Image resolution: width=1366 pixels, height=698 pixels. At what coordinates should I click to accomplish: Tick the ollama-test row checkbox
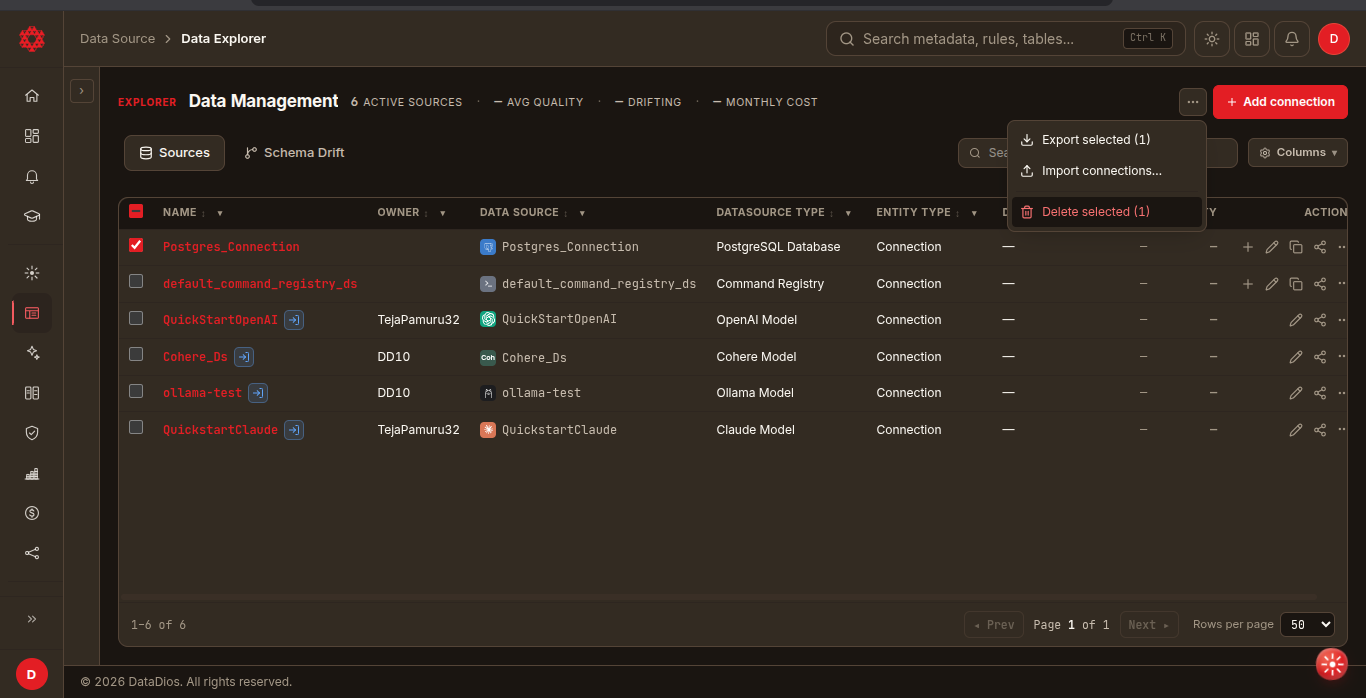click(136, 391)
